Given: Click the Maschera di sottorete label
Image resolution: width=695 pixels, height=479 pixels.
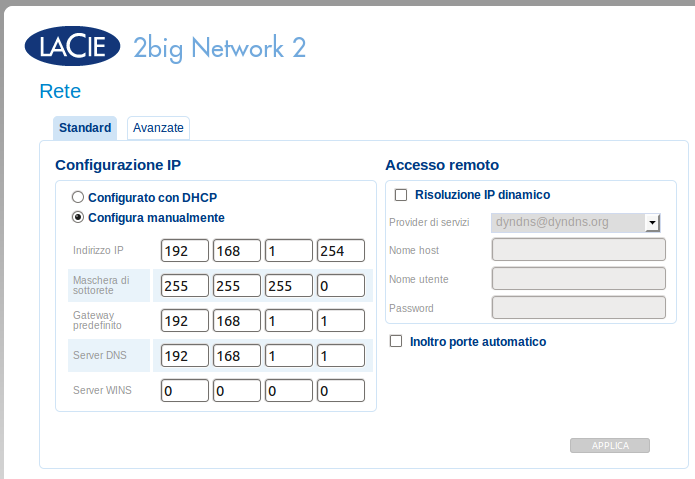Looking at the screenshot, I should coord(101,285).
